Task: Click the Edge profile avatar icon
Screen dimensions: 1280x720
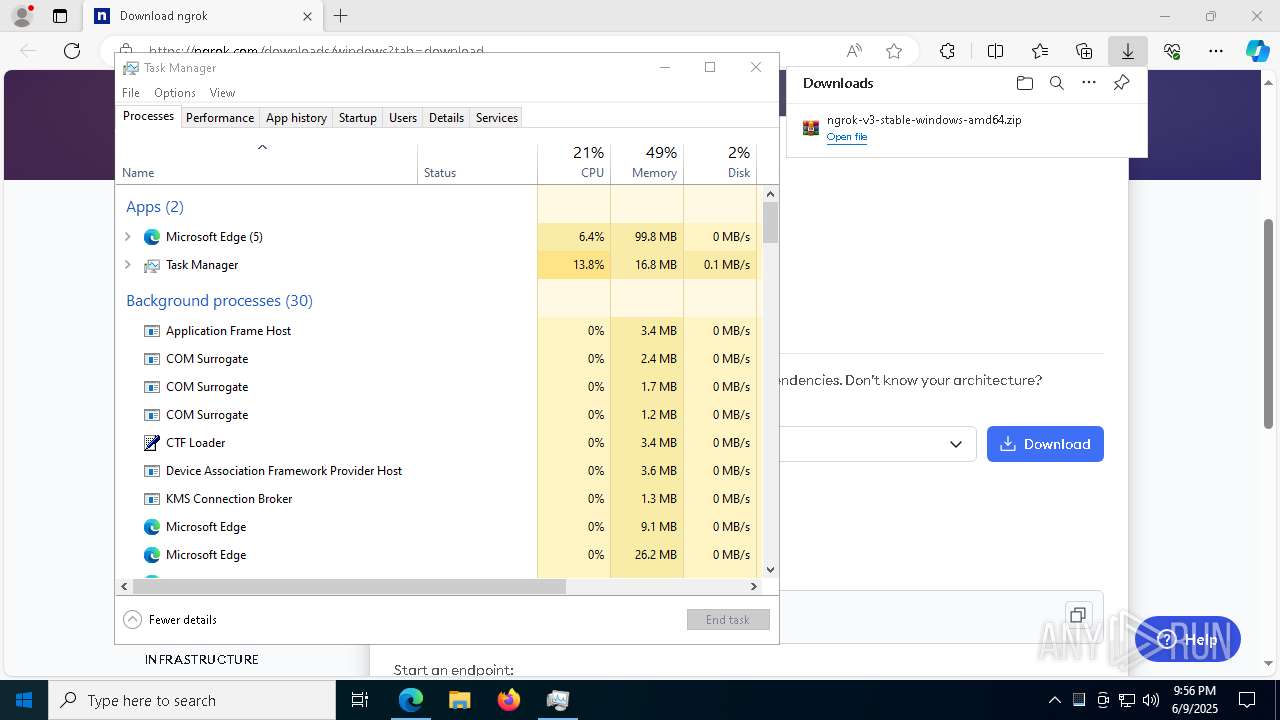Action: pos(22,16)
